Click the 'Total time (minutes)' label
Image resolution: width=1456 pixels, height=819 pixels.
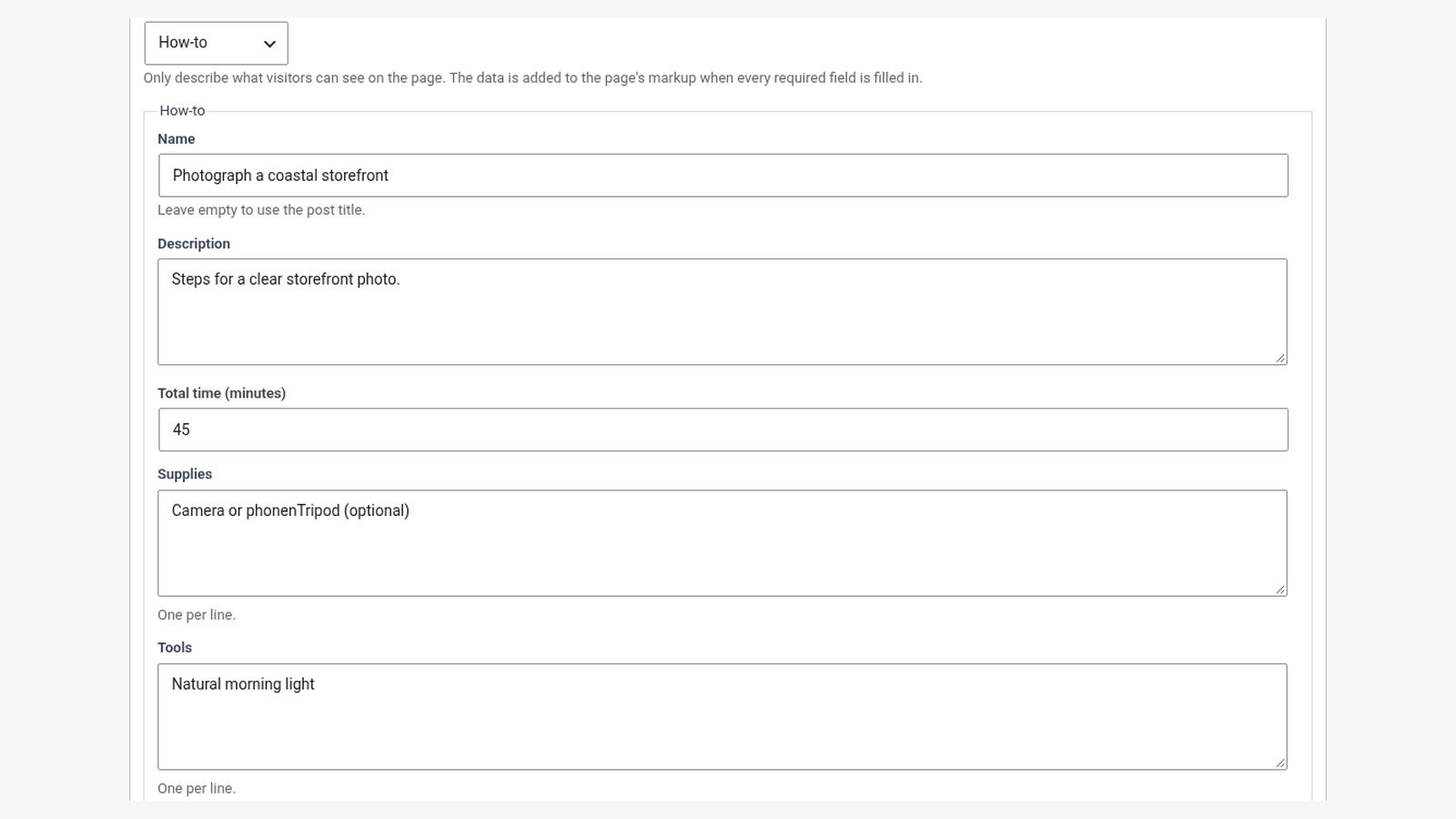click(222, 393)
